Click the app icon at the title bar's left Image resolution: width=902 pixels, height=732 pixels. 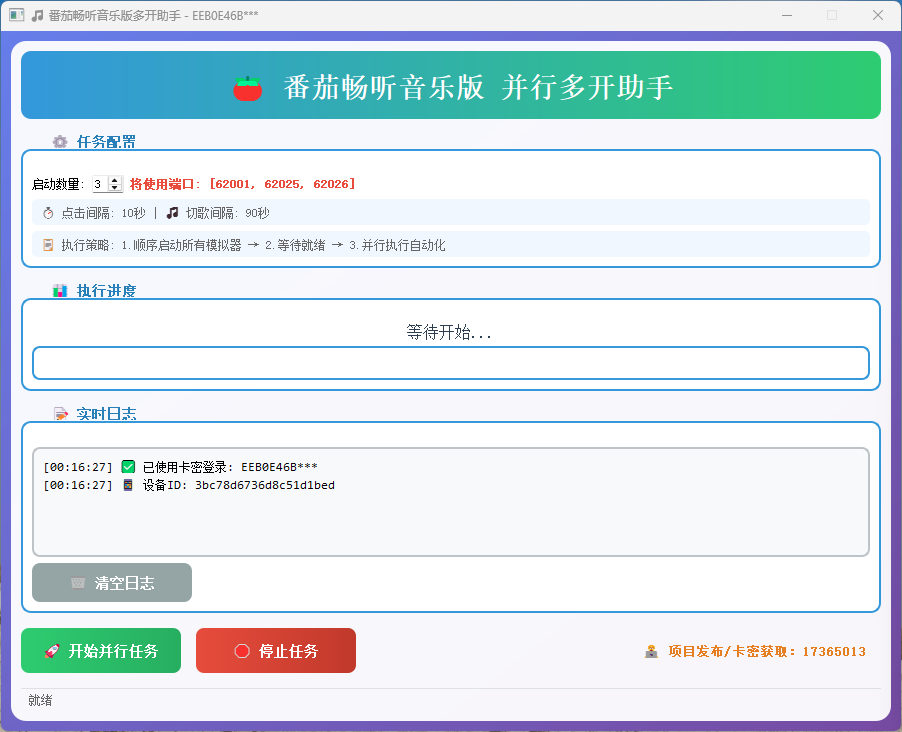[17, 15]
